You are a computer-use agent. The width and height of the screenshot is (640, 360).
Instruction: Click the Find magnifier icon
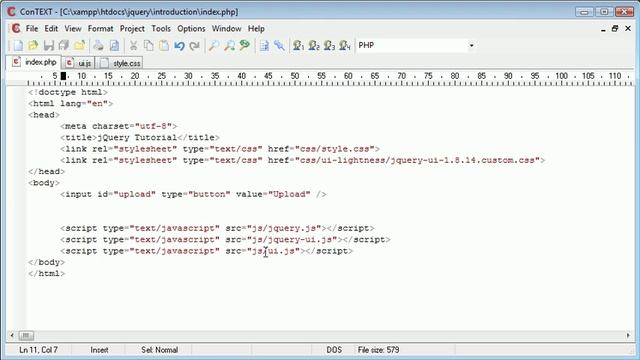click(213, 45)
